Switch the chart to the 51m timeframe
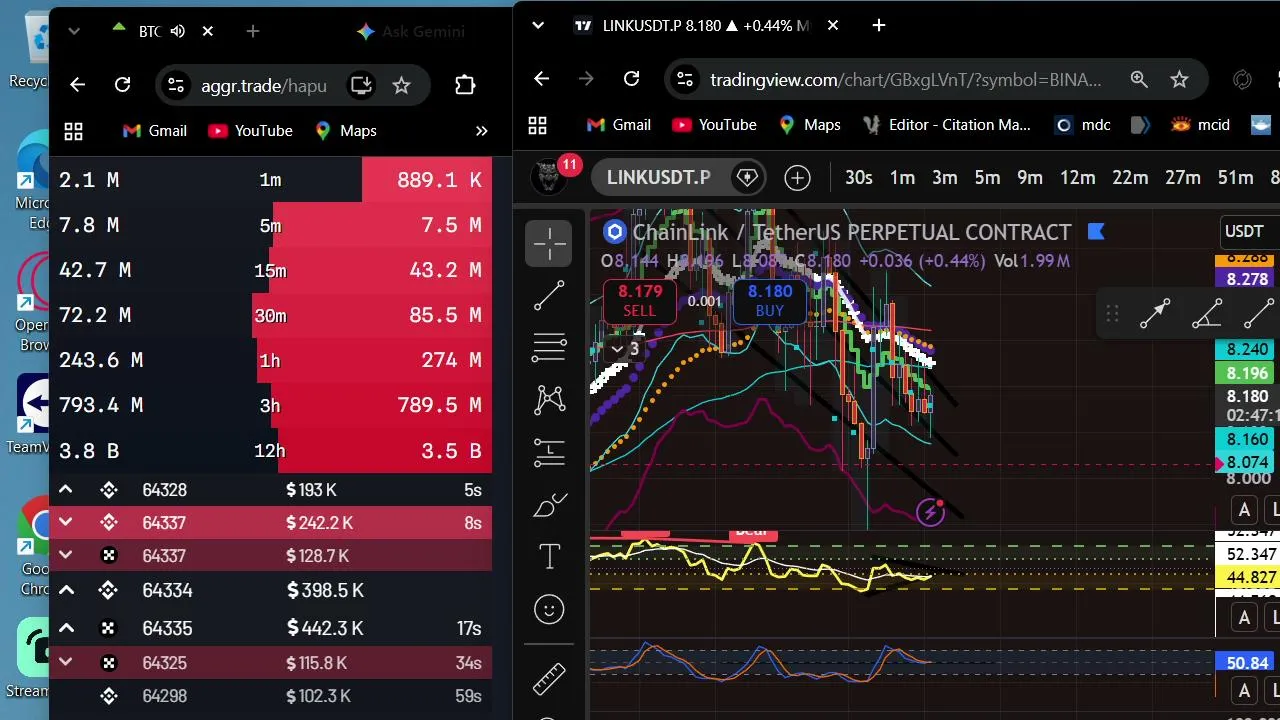 [1235, 178]
